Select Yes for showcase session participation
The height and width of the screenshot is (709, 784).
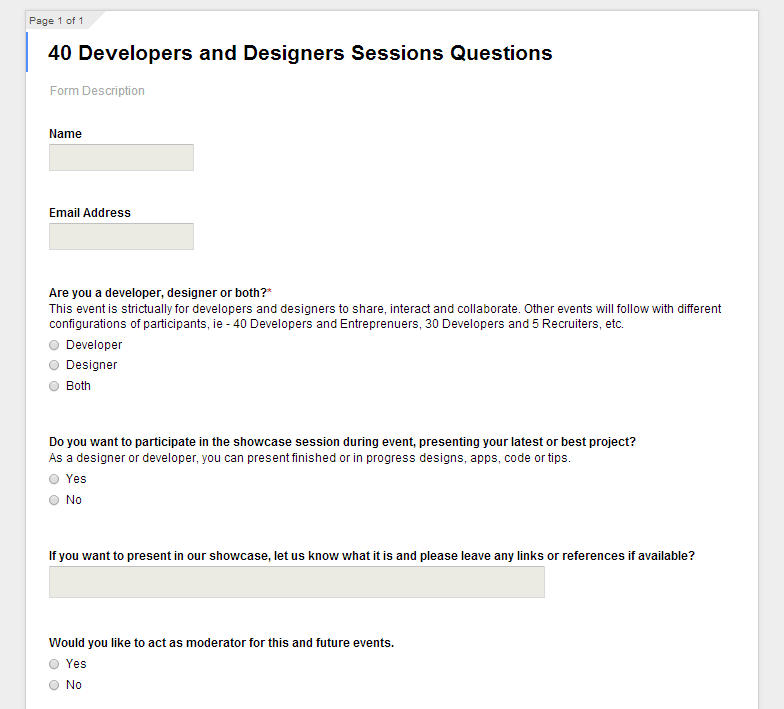pos(54,479)
